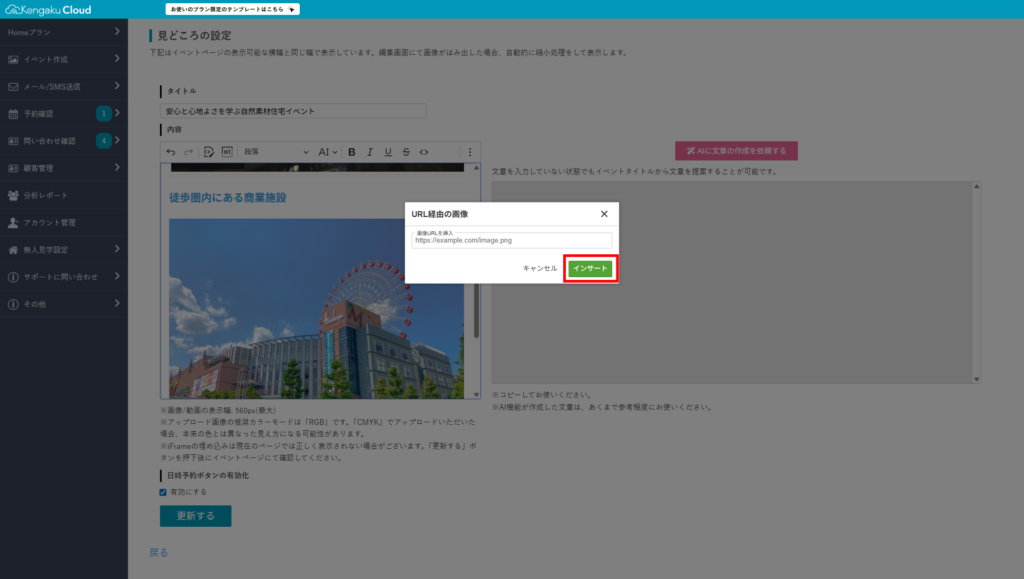1024x579 pixels.
Task: Open the three-dot more options menu
Action: coord(470,152)
